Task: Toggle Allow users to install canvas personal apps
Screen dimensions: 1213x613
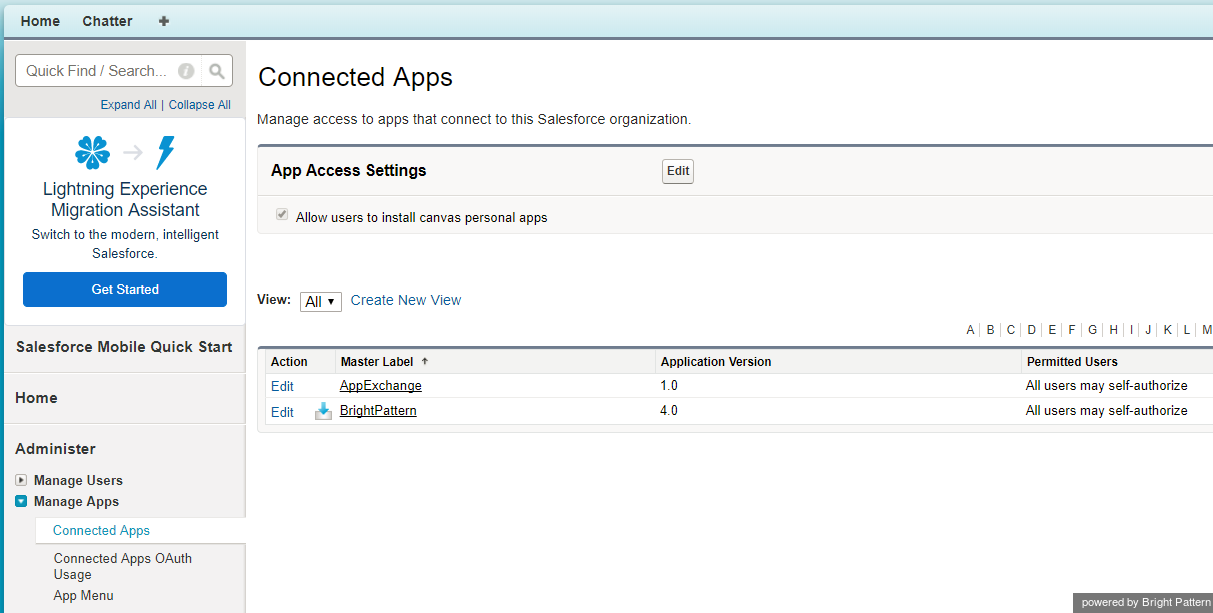Action: 282,215
